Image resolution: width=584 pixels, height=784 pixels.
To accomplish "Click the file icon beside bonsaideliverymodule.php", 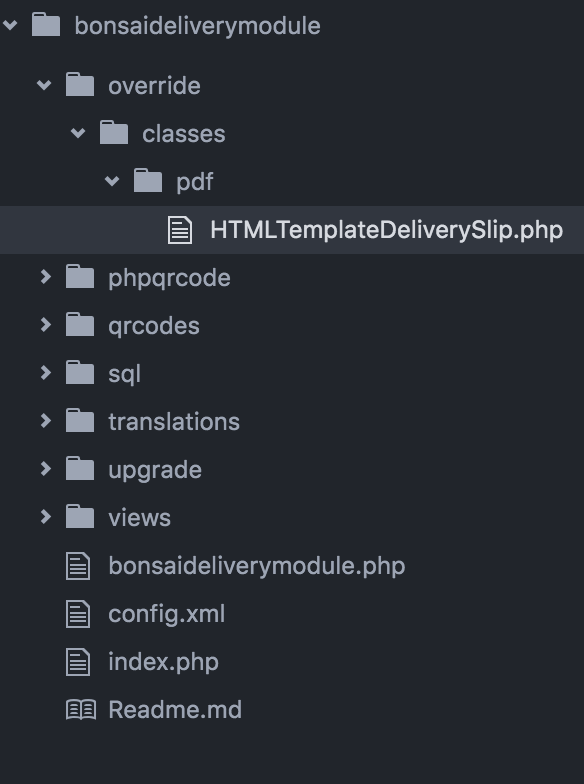I will (x=78, y=566).
